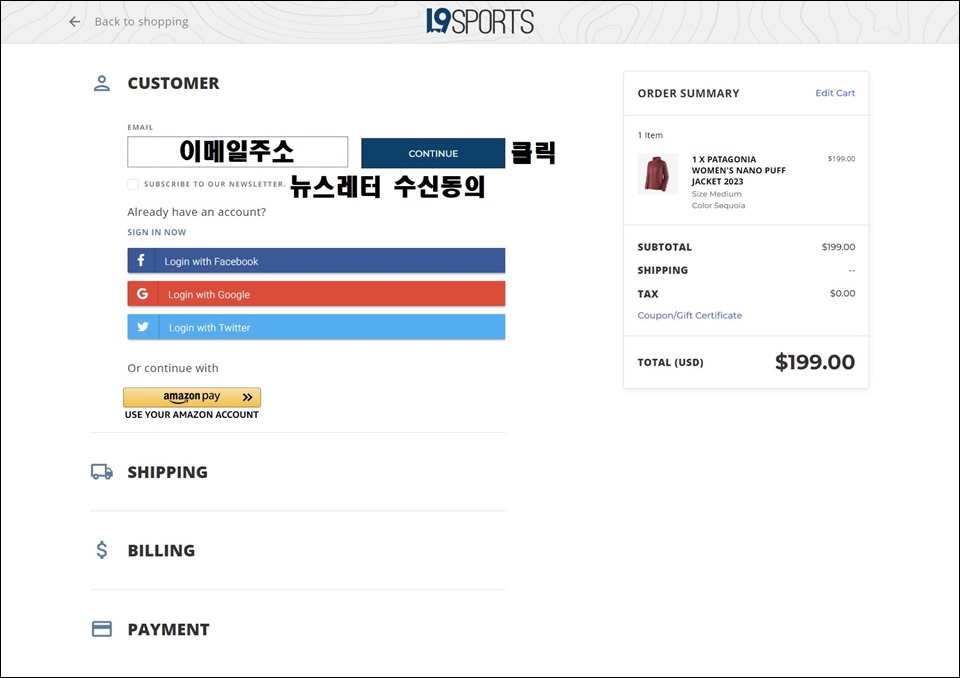Go back to shopping

point(141,22)
